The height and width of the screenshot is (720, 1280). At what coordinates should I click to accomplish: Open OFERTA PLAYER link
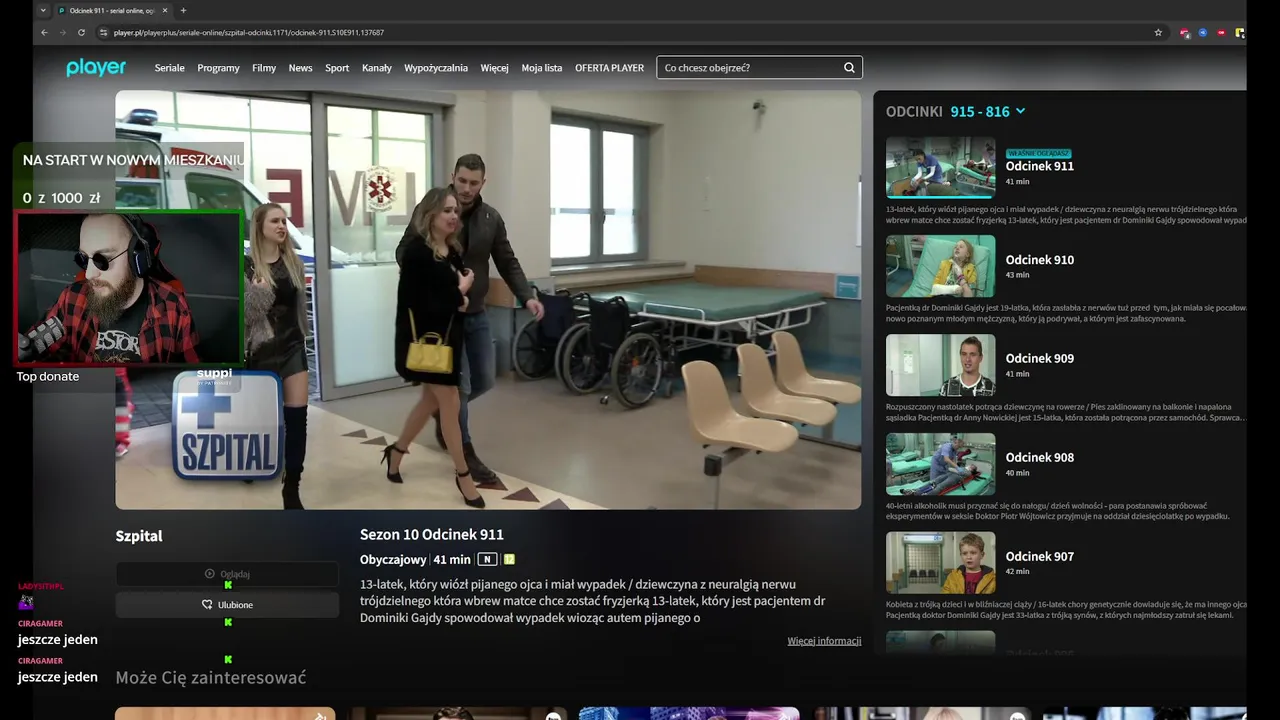[609, 68]
